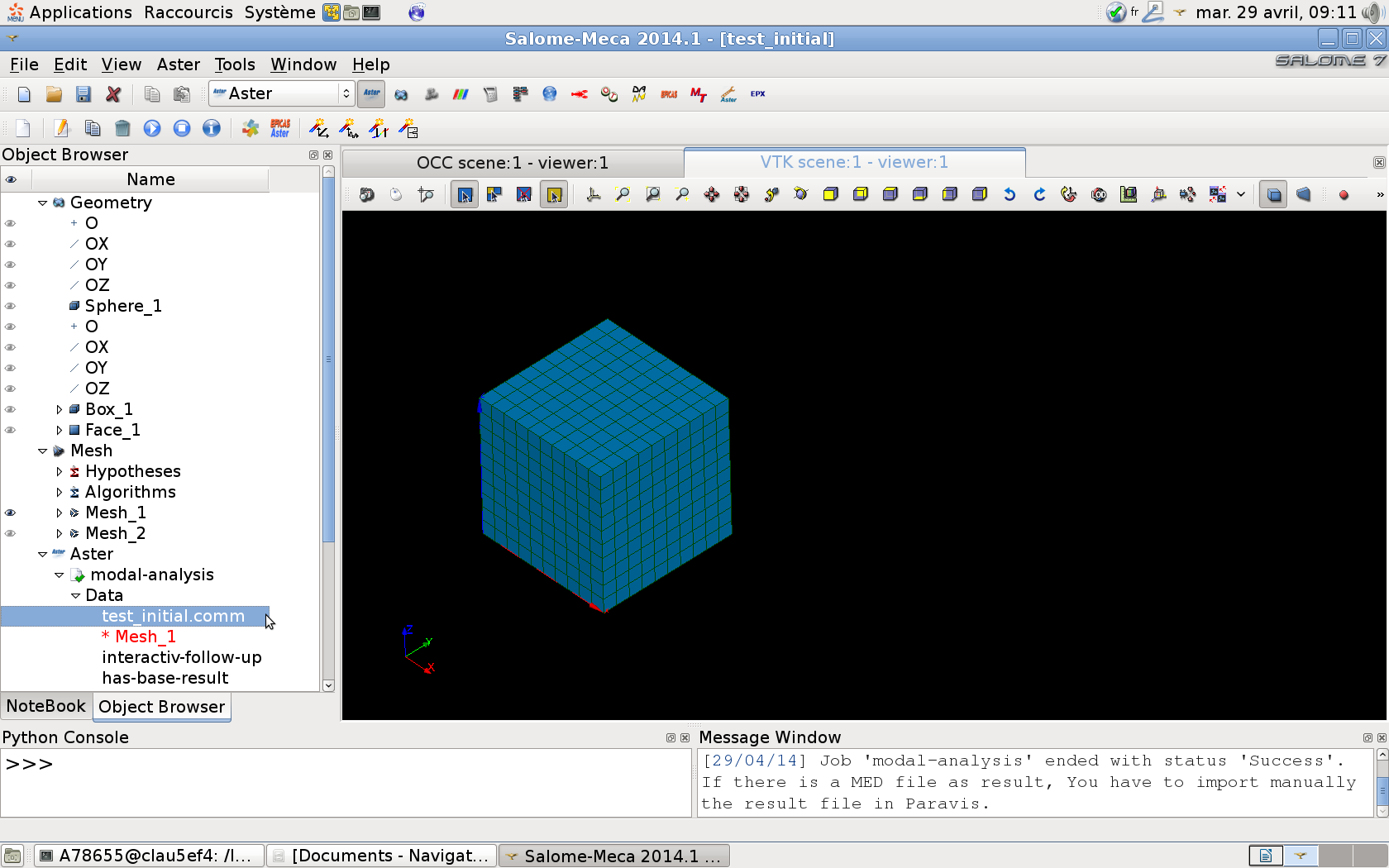Click the EPX module icon
Viewport: 1389px width, 868px height.
pos(757,94)
